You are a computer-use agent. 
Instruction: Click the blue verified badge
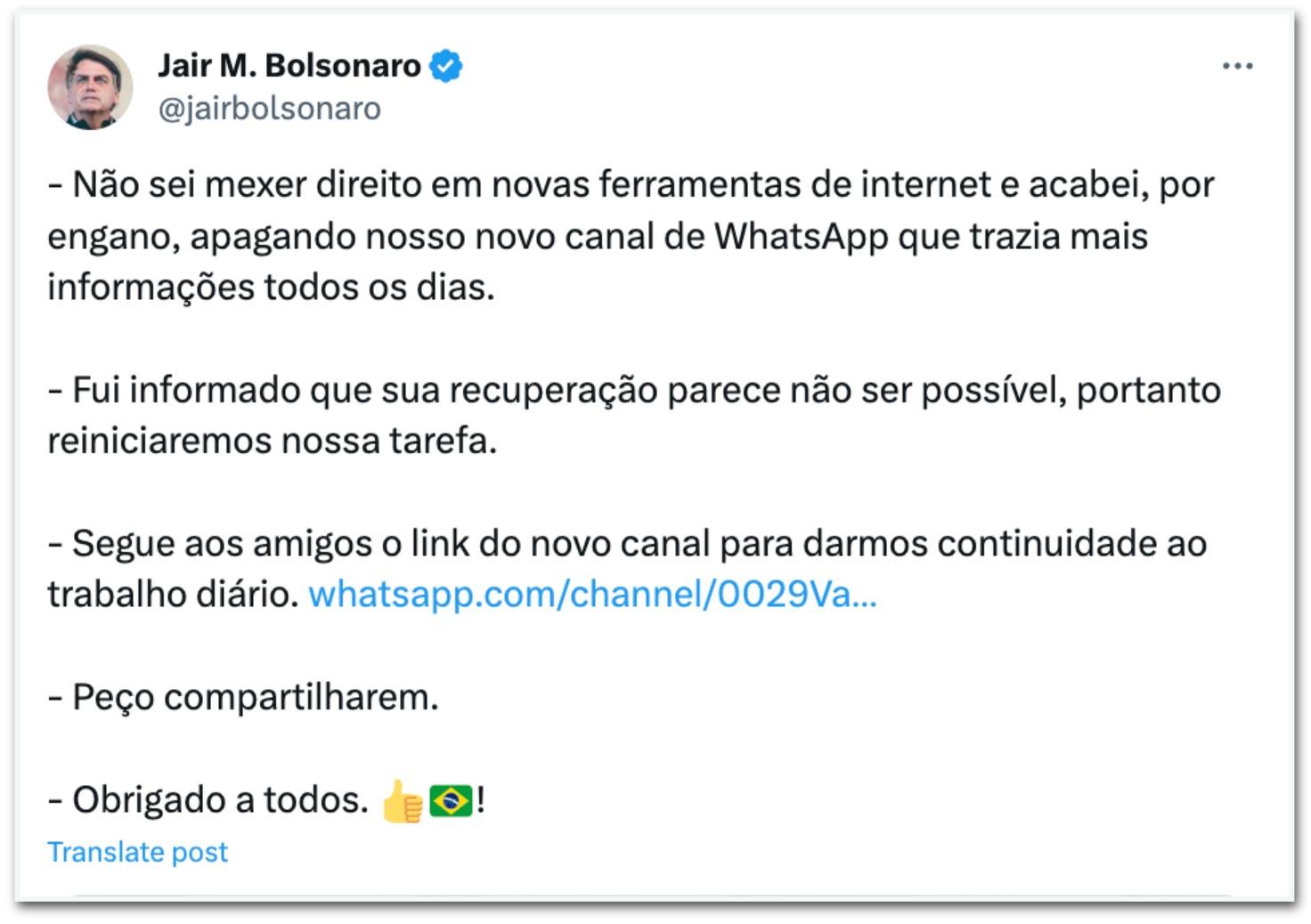(445, 66)
